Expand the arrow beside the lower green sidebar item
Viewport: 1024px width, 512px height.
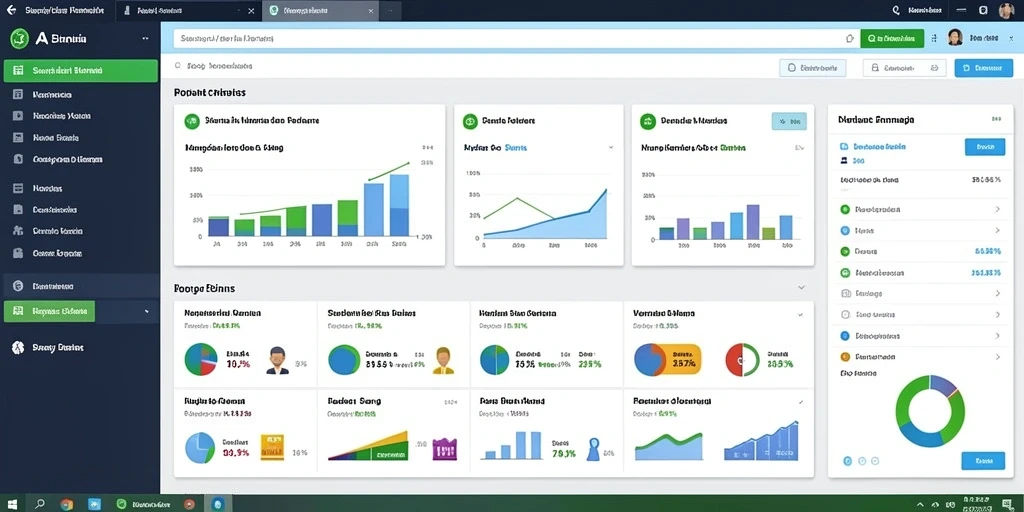pos(146,312)
